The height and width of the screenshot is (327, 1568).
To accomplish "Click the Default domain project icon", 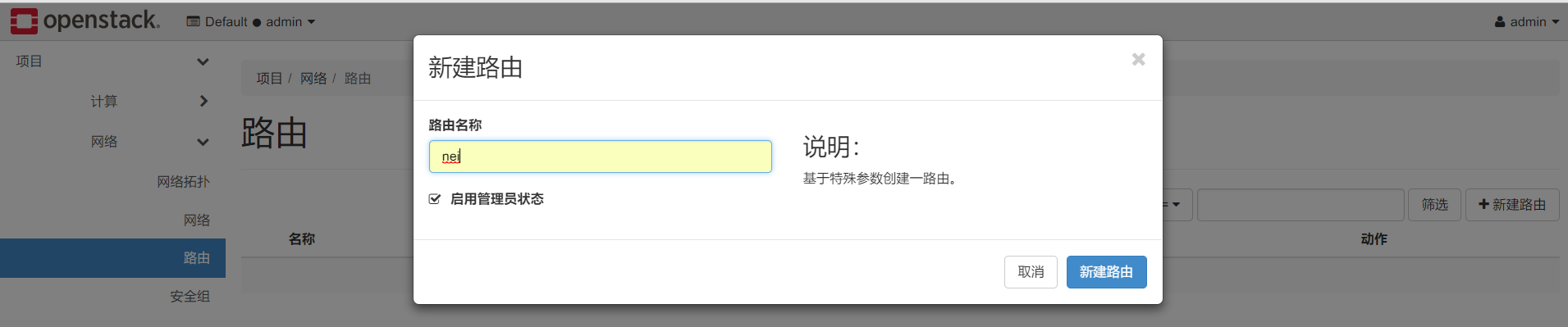I will pyautogui.click(x=194, y=21).
